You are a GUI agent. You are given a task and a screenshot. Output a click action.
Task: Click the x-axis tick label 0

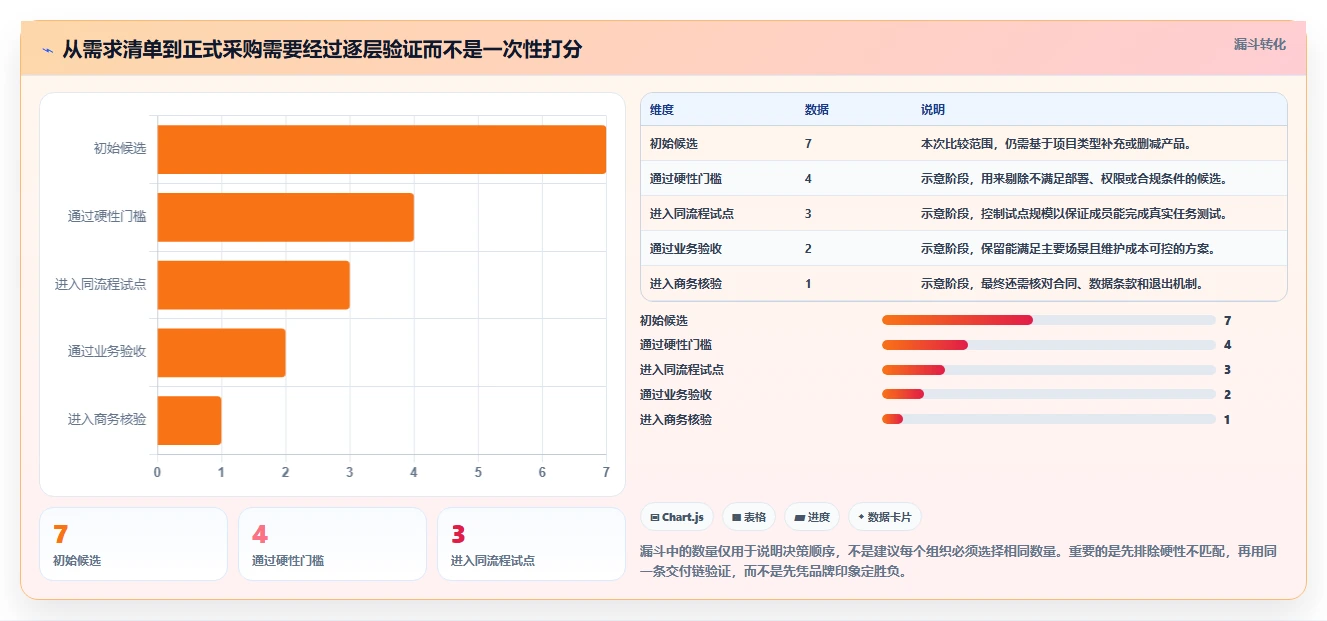pyautogui.click(x=157, y=472)
